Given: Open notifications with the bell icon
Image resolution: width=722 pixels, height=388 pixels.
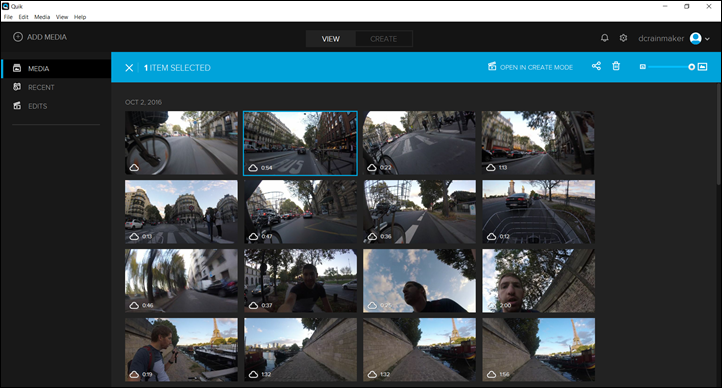Looking at the screenshot, I should [x=605, y=38].
